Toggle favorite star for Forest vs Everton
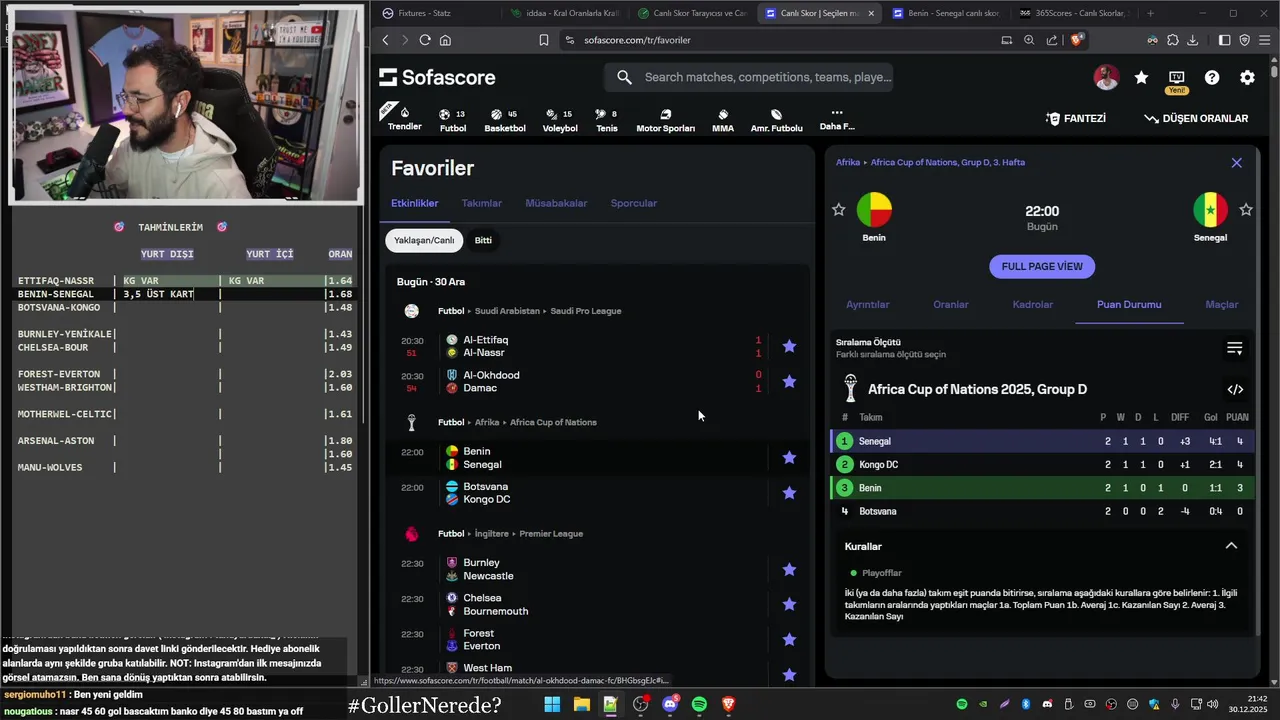This screenshot has width=1280, height=720. (789, 639)
